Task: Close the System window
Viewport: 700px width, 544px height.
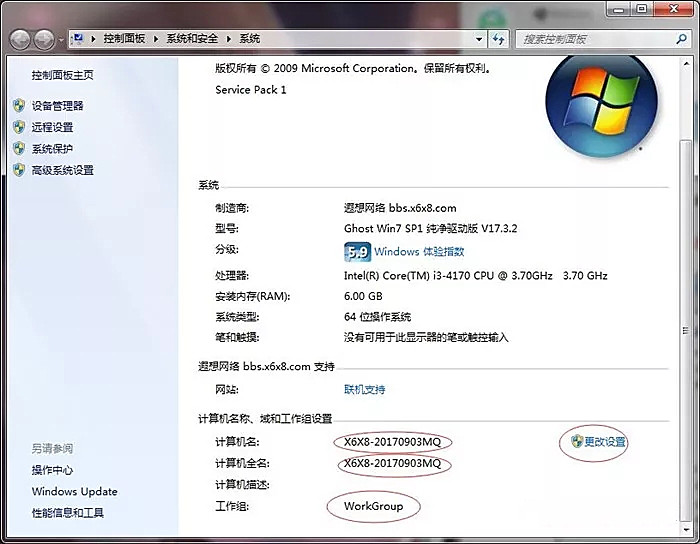Action: click(x=674, y=8)
